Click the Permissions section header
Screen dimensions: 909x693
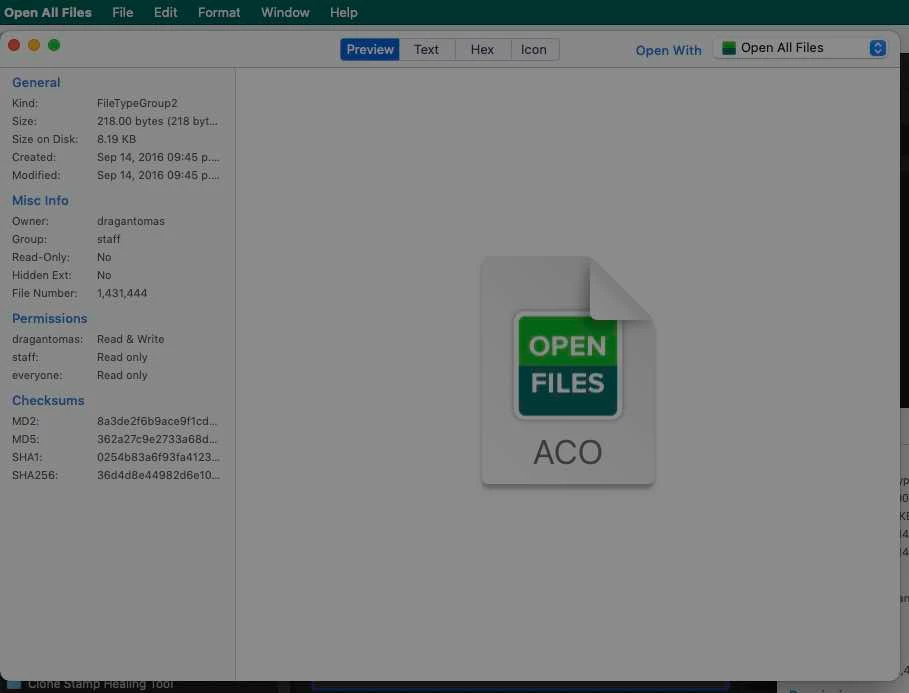(49, 318)
